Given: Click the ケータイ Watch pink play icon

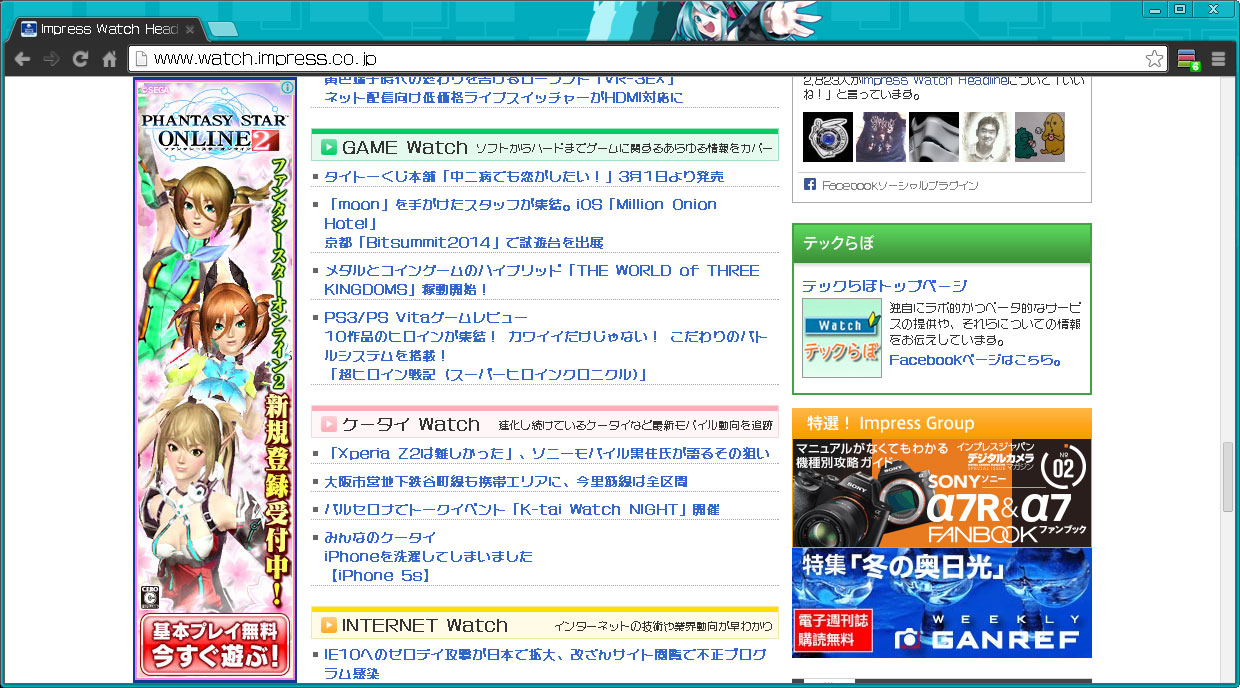Looking at the screenshot, I should (329, 424).
